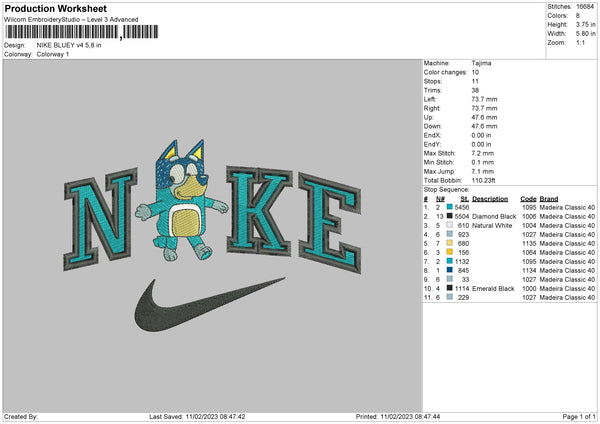Click the Zoom value 1:1
Screen dimensions: 600x424
[x=580, y=42]
